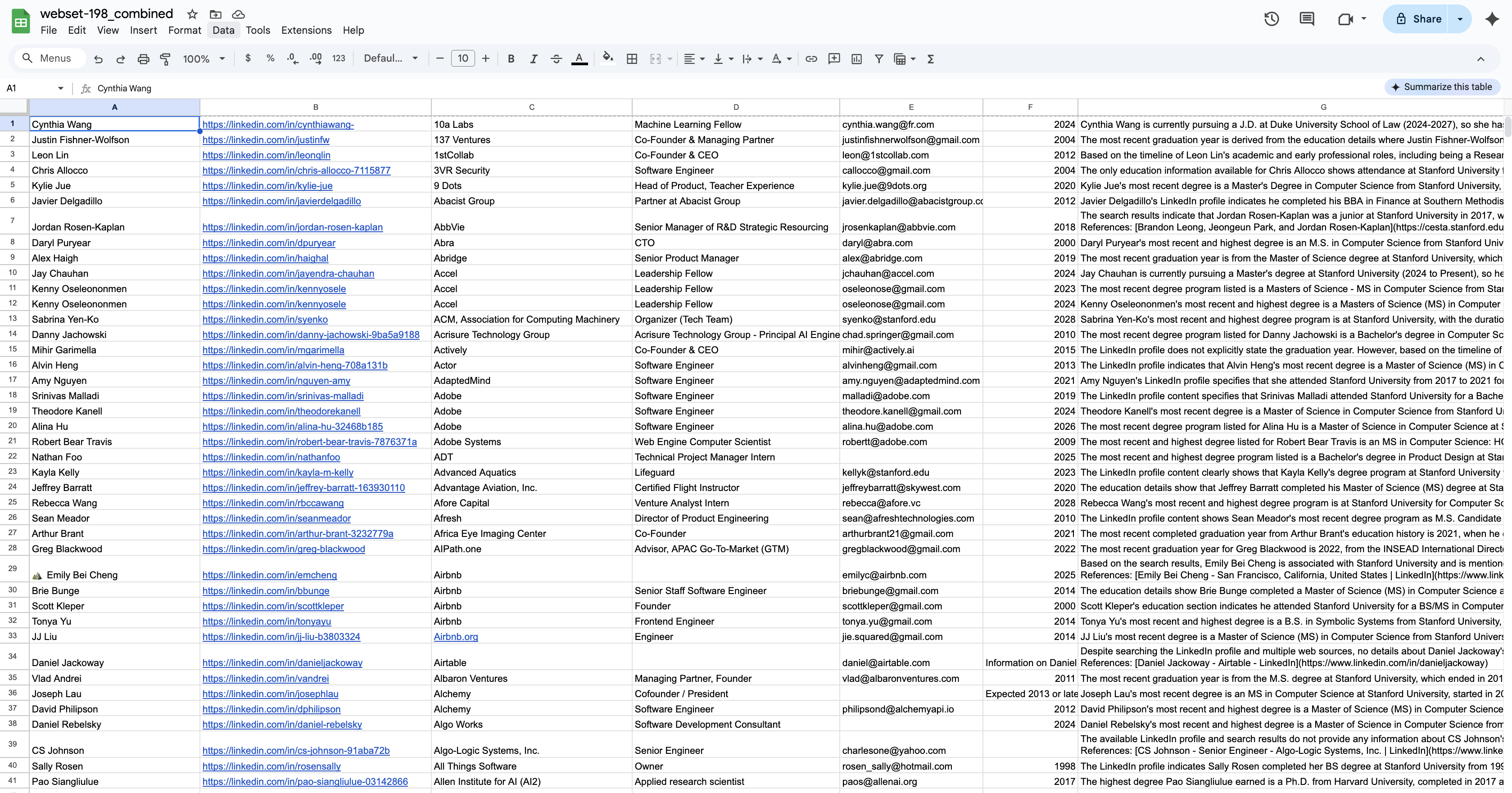Open version history clock icon
Screen dimensions: 1512x793
1272,19
